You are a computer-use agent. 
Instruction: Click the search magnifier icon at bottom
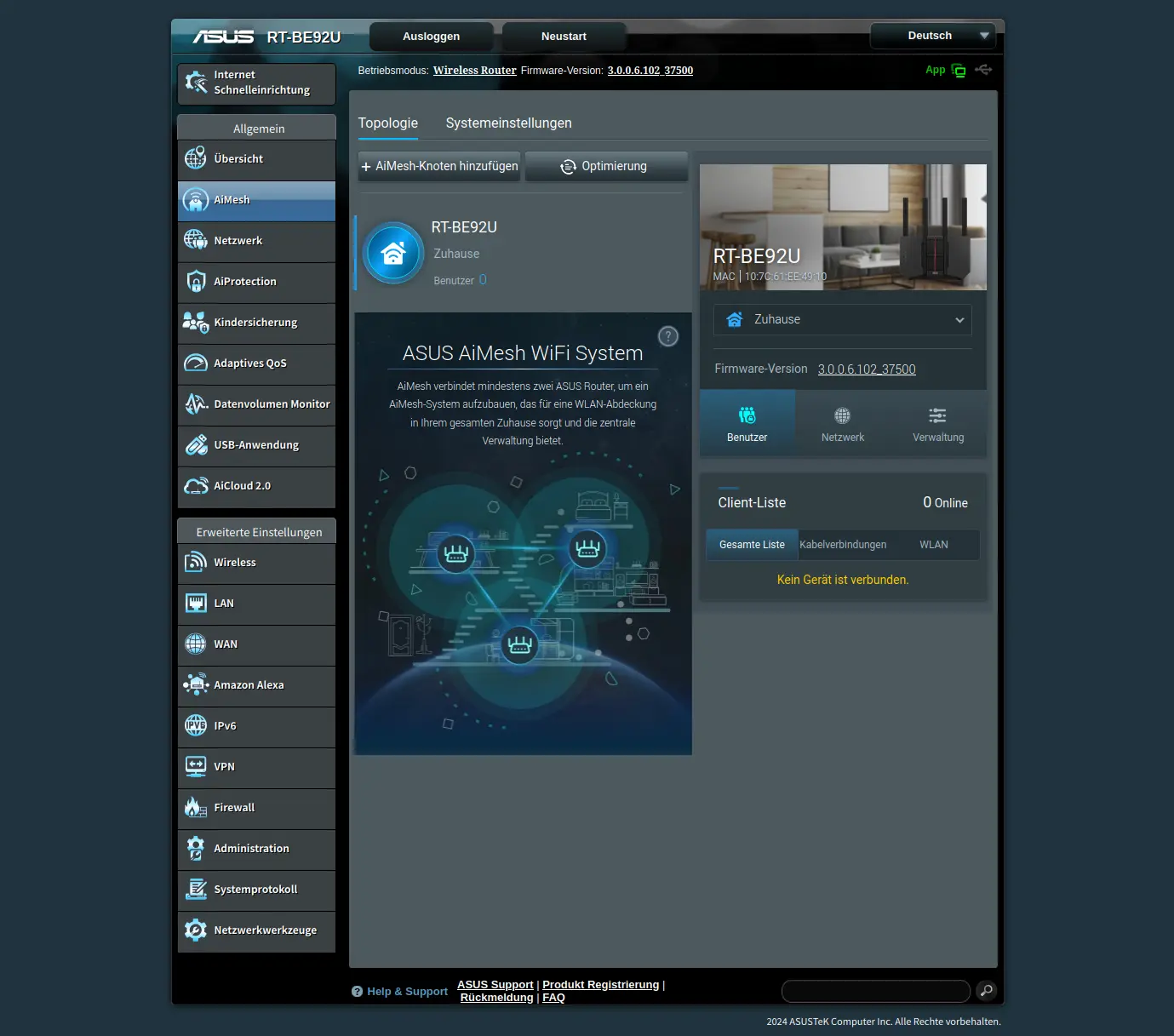tap(986, 990)
